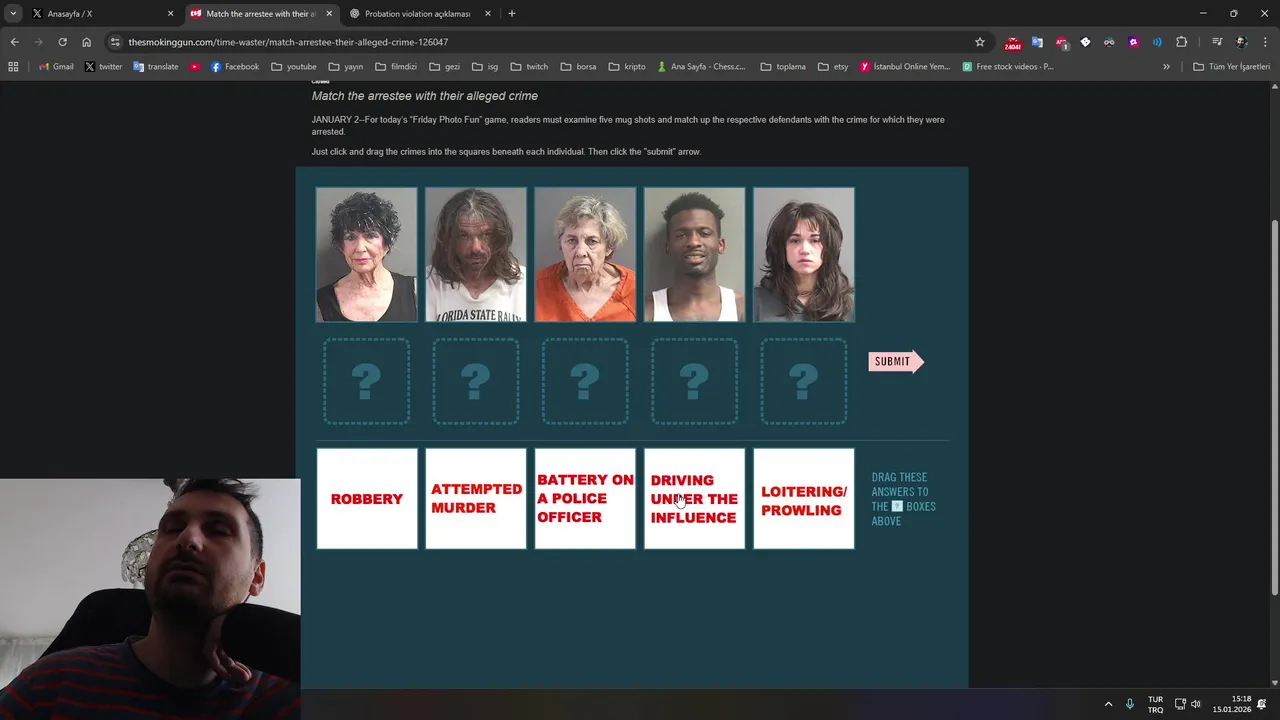Click mug shot of man in white tank top
Screen dimensions: 1280x720
point(694,254)
